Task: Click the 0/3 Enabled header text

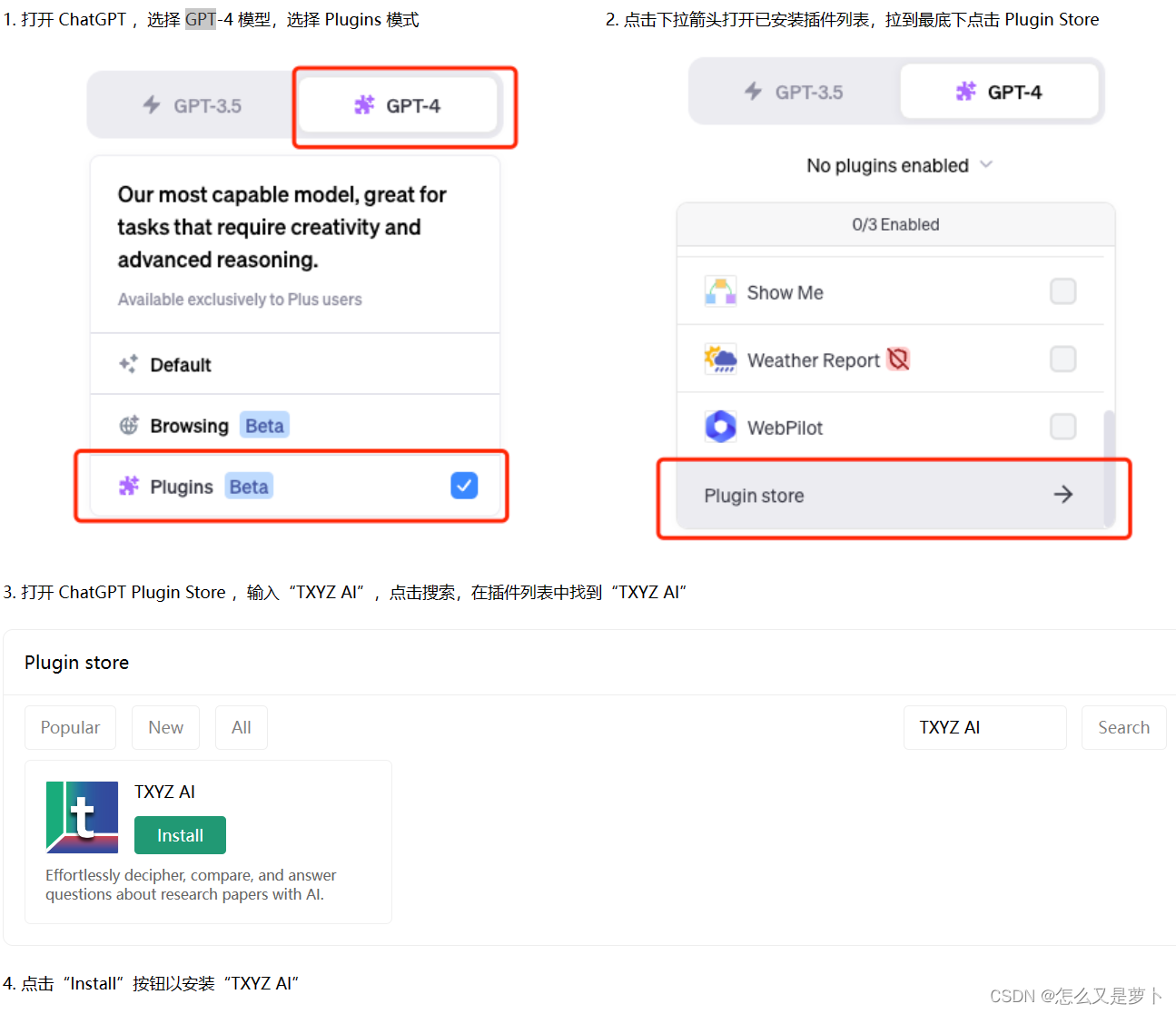Action: coord(895,224)
